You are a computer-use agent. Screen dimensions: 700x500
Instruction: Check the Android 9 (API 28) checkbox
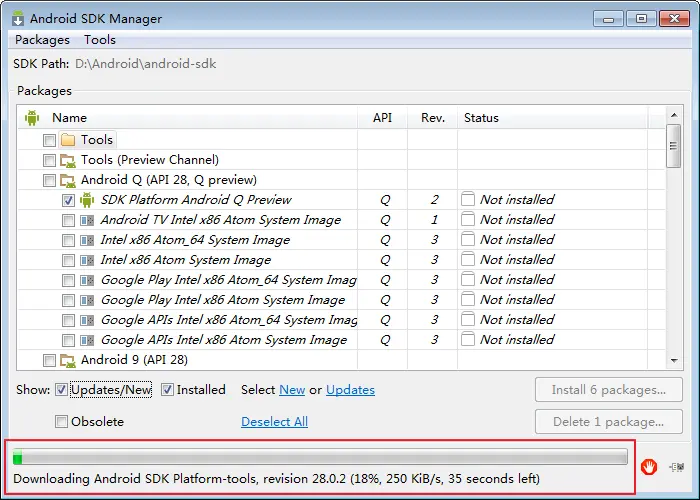(x=49, y=360)
